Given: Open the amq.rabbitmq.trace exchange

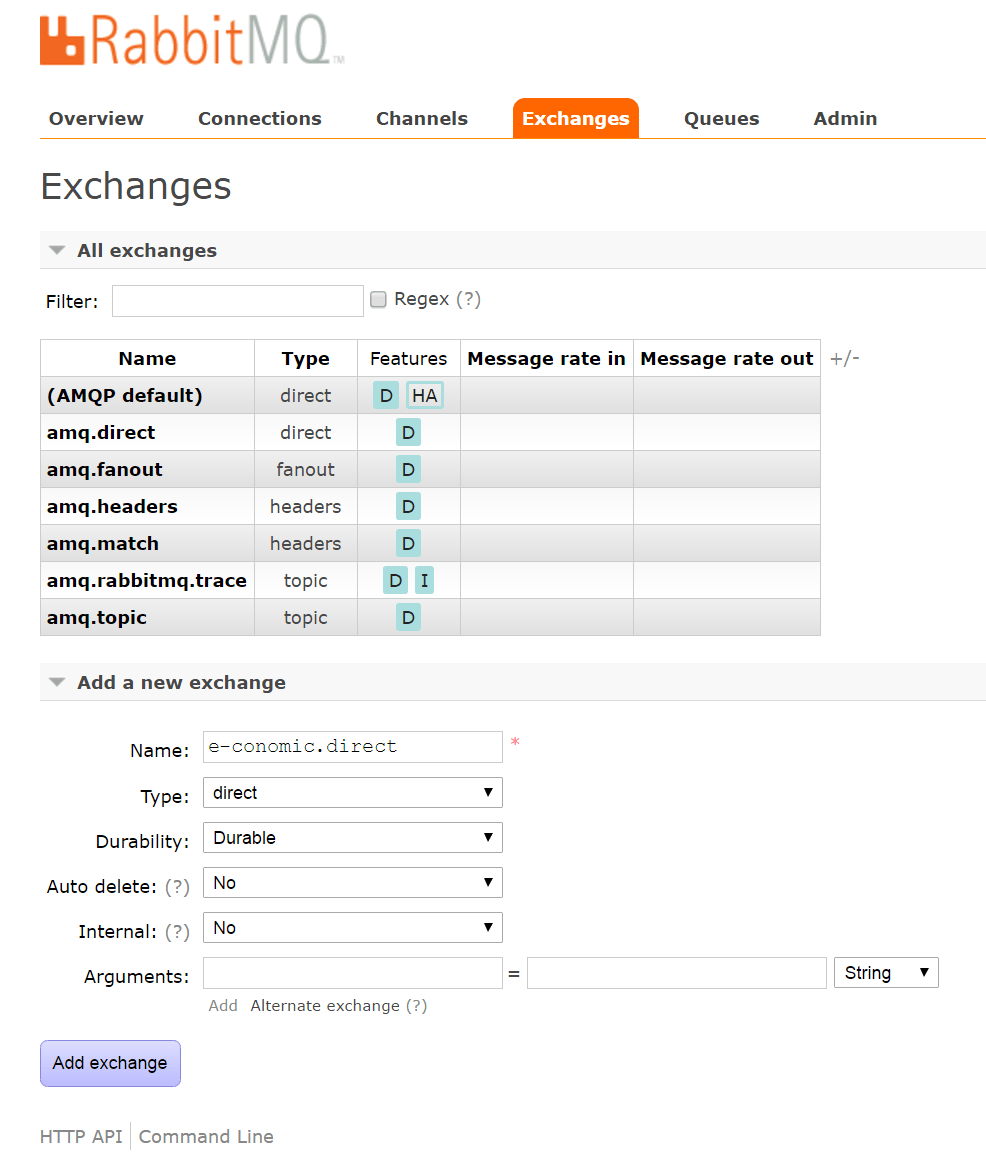Looking at the screenshot, I should (147, 581).
